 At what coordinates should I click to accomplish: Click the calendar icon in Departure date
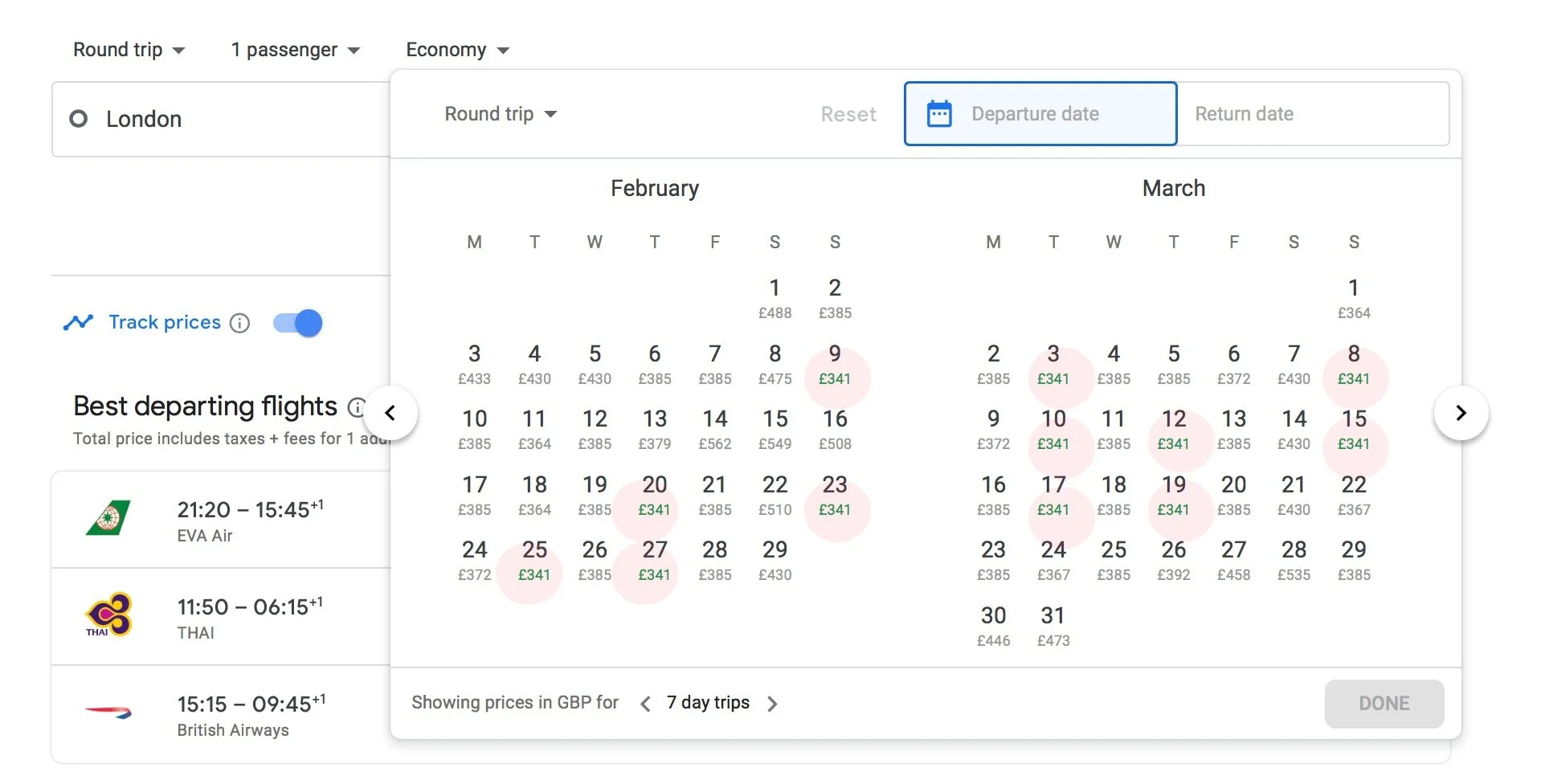(939, 114)
